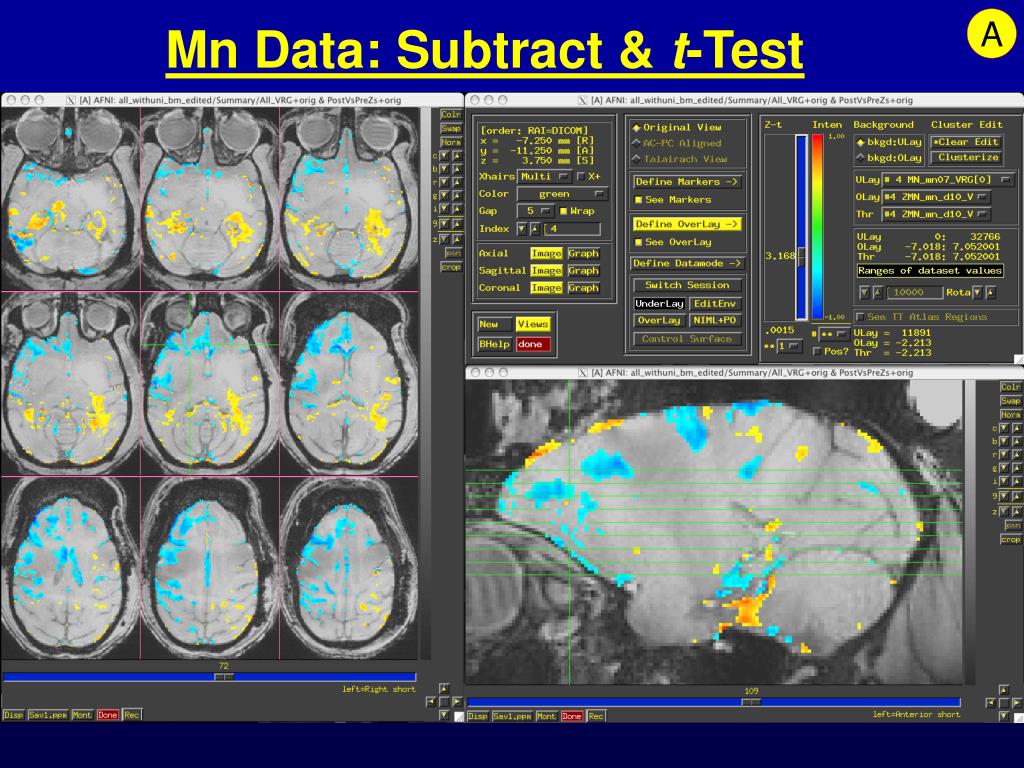Click the OverLay chooser button
1024x768 pixels.
659,321
